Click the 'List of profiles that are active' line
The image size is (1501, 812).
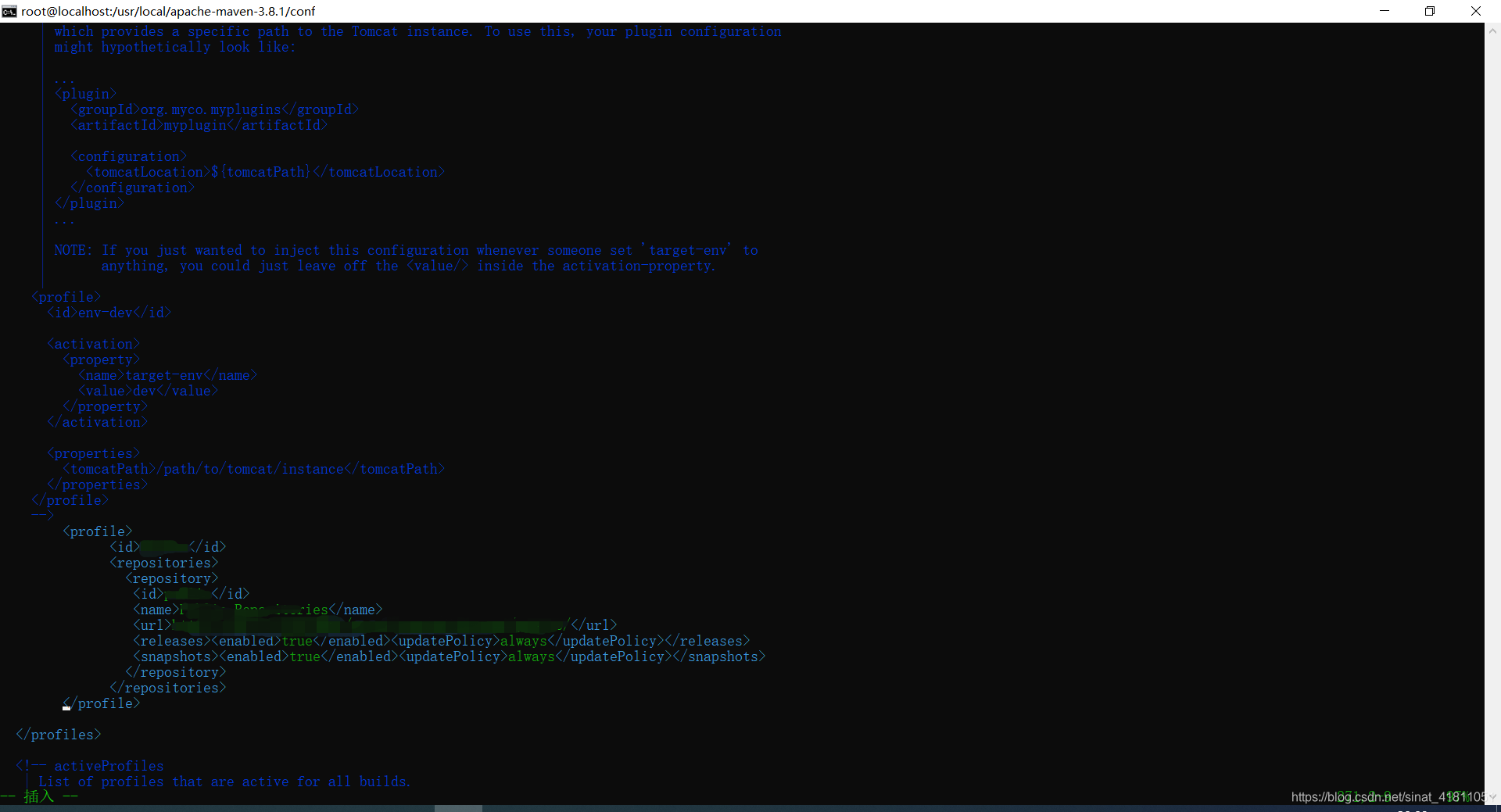pos(224,782)
